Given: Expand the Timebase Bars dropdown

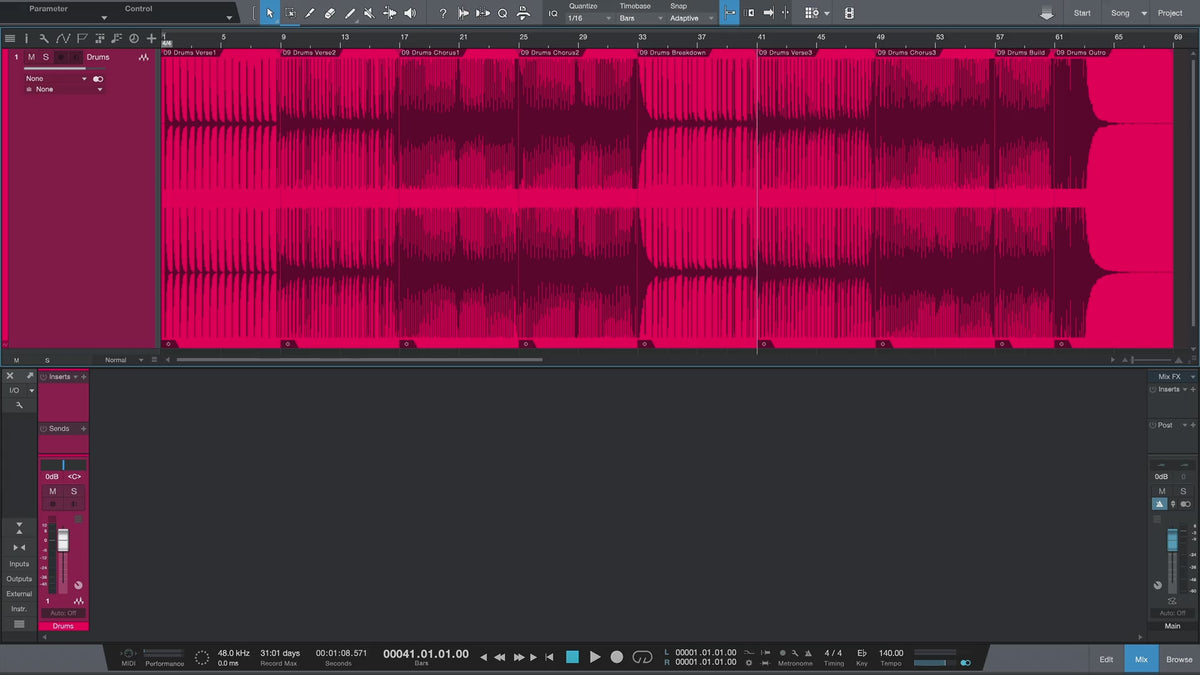Looking at the screenshot, I should (x=640, y=18).
